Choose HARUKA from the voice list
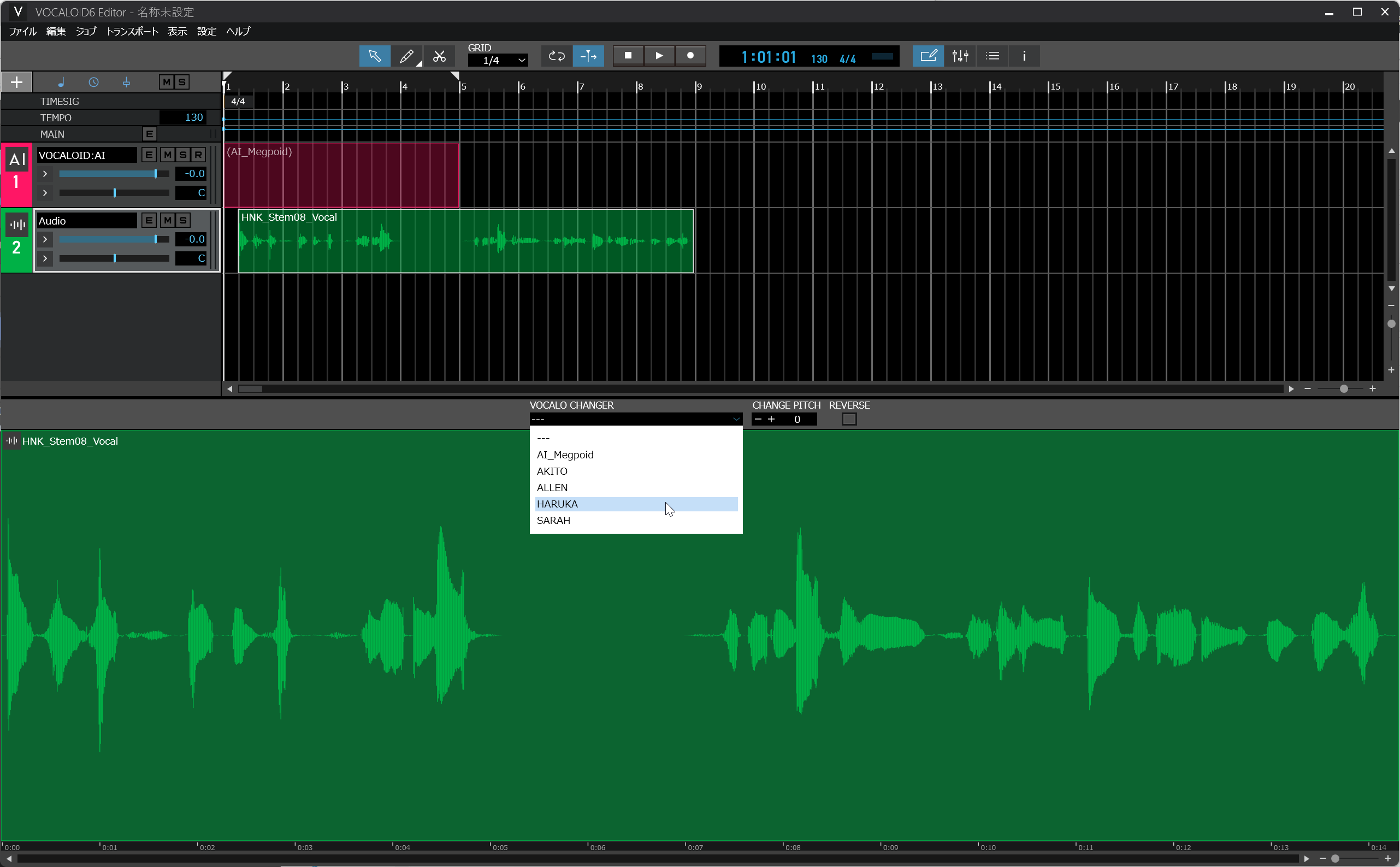The width and height of the screenshot is (1400, 867). click(x=636, y=504)
